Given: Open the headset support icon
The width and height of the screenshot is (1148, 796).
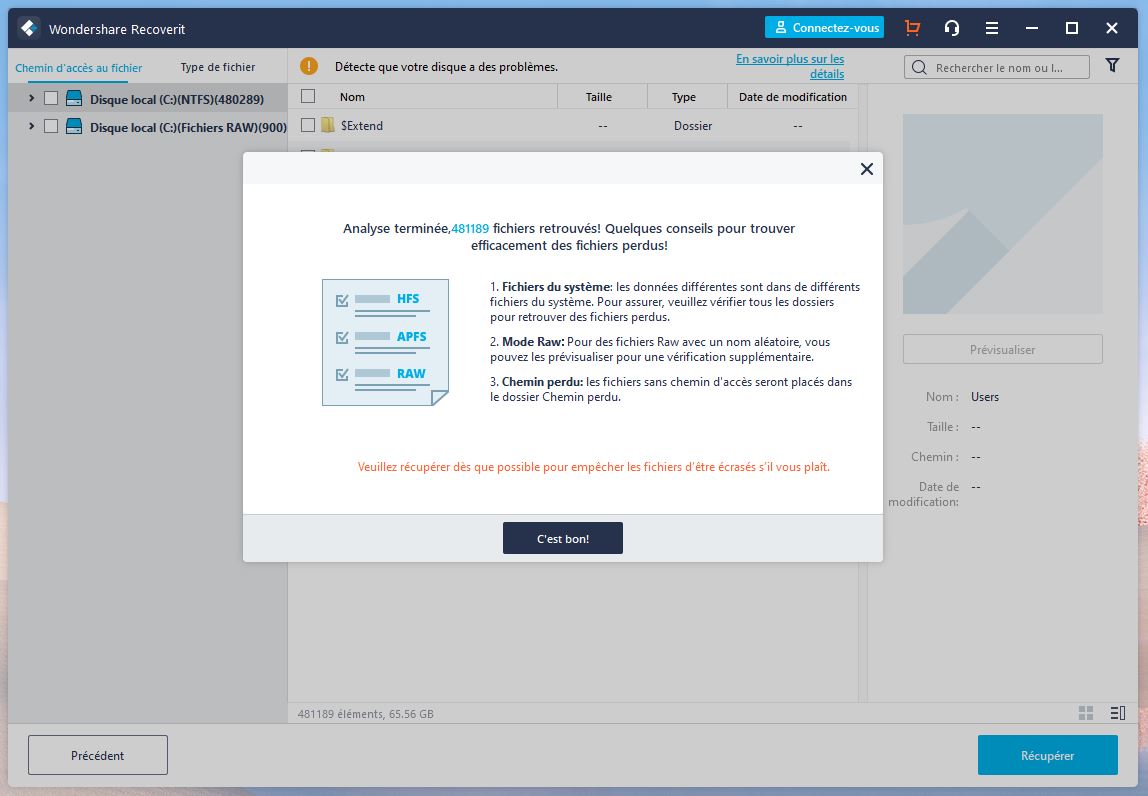Looking at the screenshot, I should click(952, 28).
